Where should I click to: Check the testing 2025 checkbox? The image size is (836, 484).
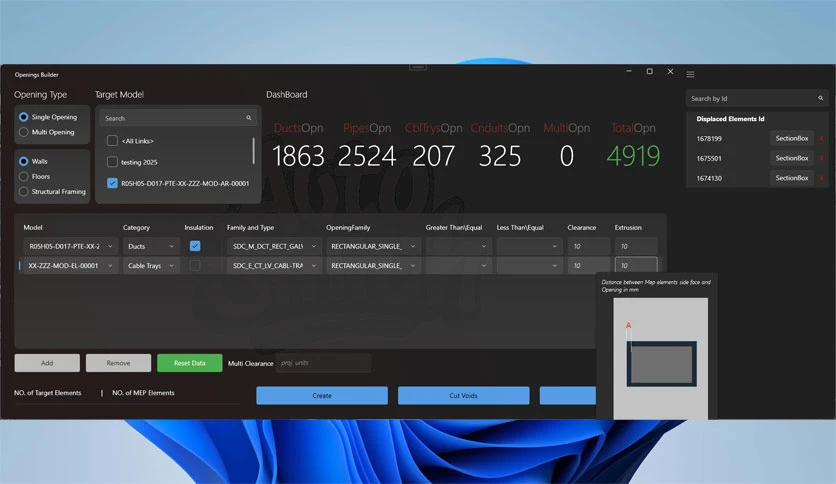(112, 162)
